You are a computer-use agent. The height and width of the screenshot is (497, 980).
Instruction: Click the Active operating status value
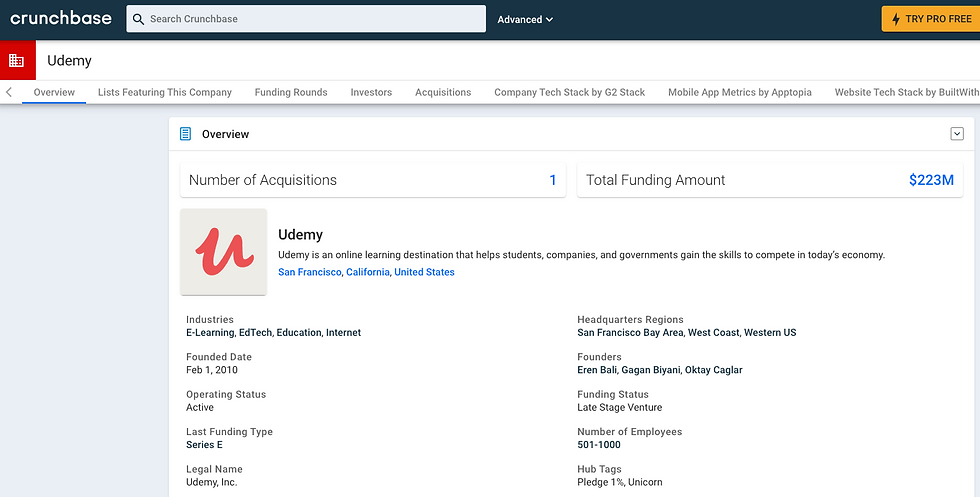tap(200, 408)
